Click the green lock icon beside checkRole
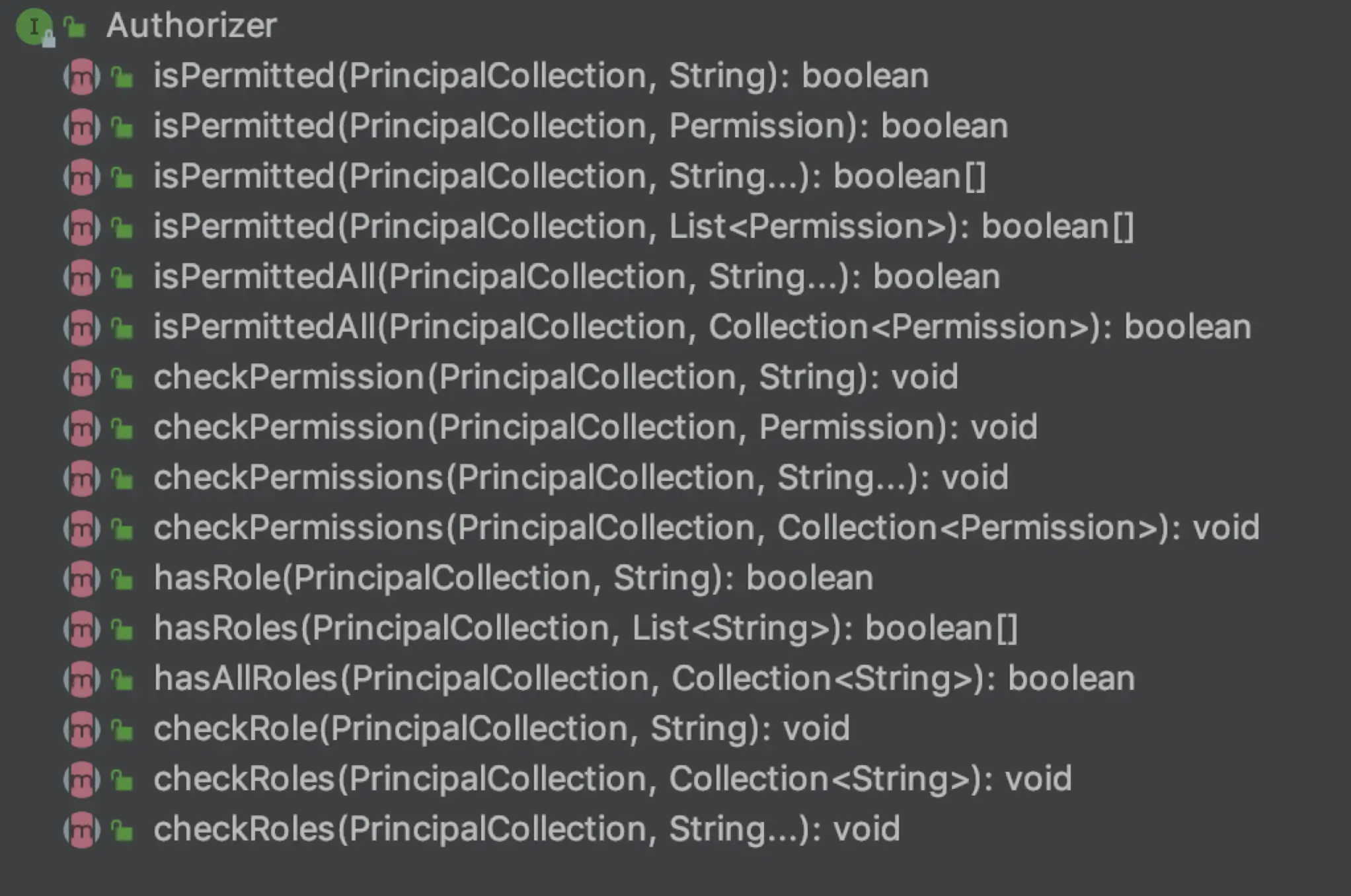Image resolution: width=1351 pixels, height=896 pixels. coord(122,729)
